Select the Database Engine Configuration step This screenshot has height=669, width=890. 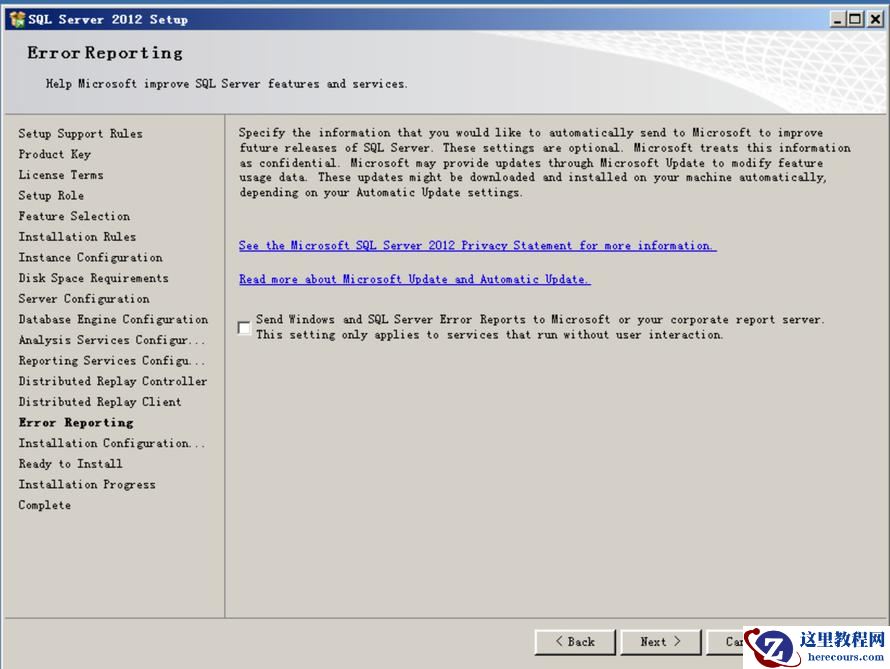pos(113,319)
